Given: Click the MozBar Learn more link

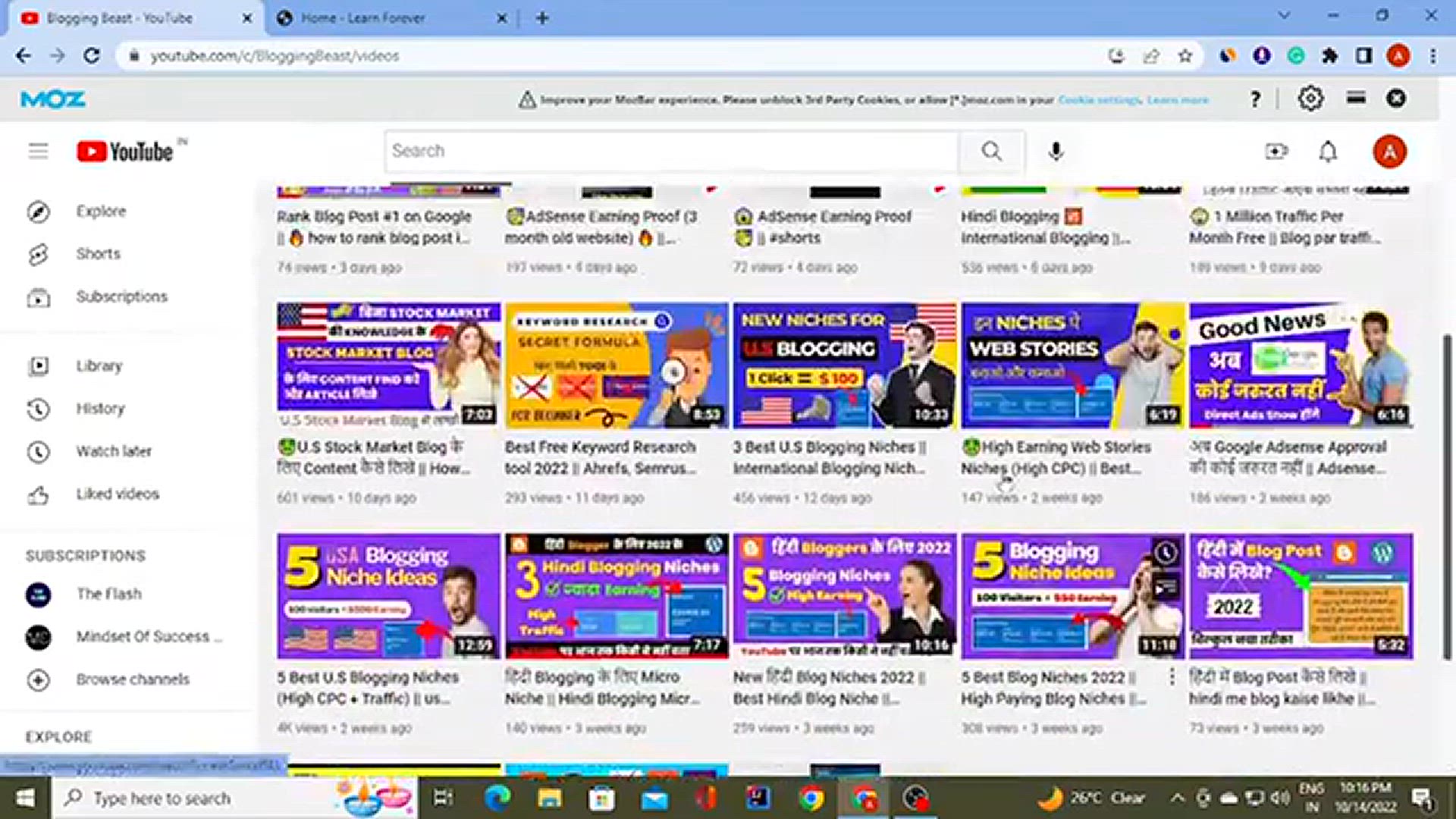Looking at the screenshot, I should (1178, 99).
